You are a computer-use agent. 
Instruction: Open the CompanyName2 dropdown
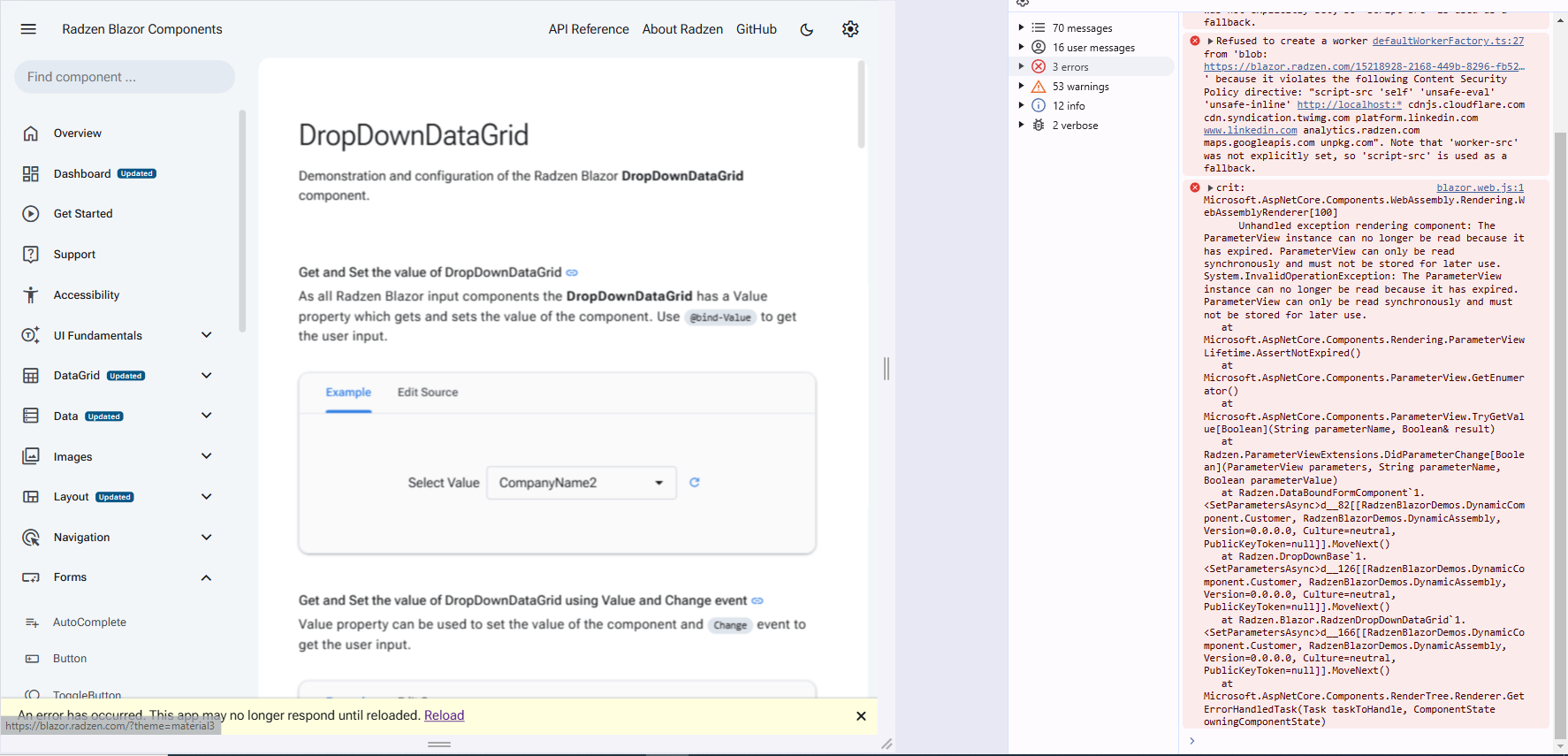[x=582, y=483]
